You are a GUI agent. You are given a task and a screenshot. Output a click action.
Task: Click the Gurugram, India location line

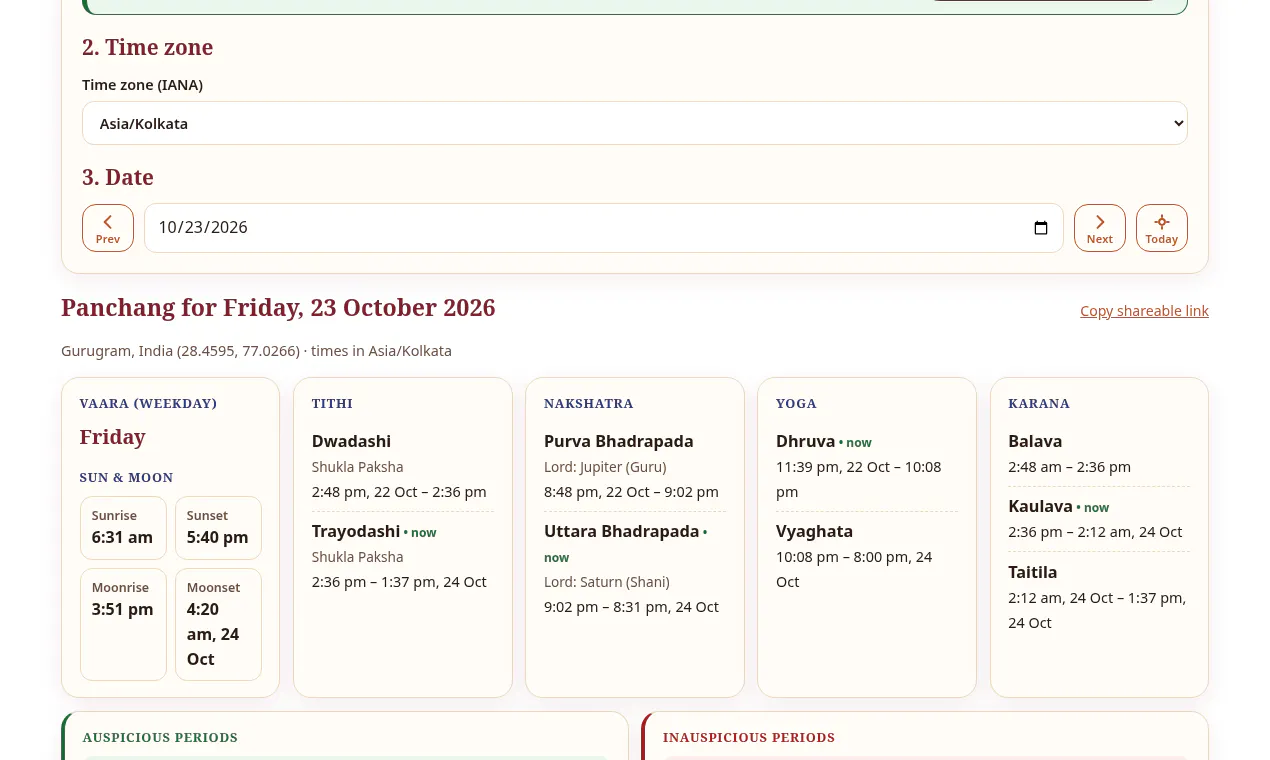256,351
